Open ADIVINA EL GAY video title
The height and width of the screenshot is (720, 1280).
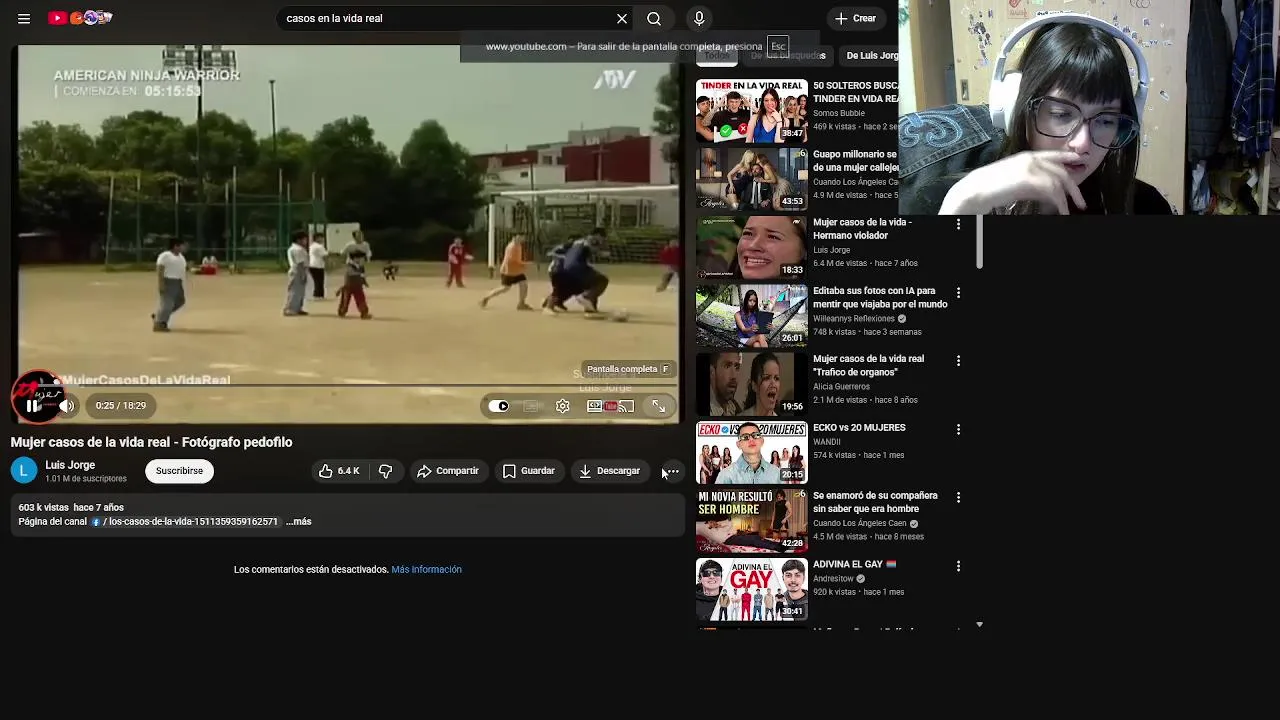[854, 565]
